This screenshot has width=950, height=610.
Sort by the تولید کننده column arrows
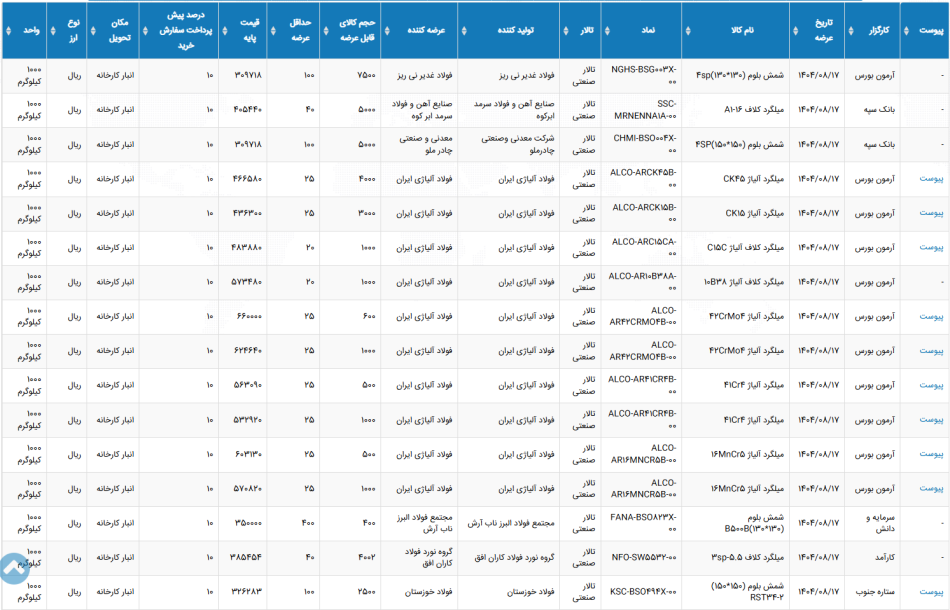[x=464, y=30]
